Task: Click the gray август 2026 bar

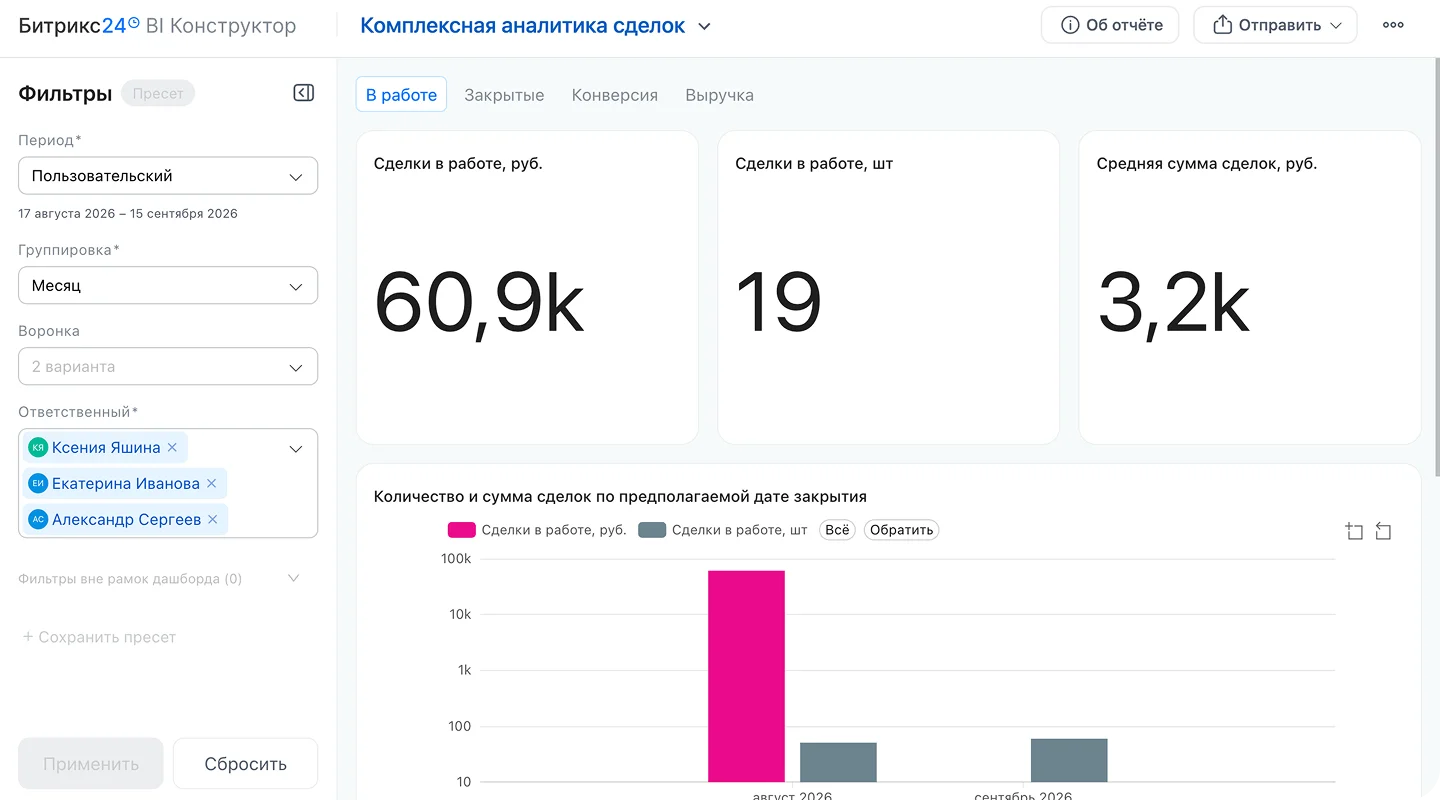Action: pos(838,762)
